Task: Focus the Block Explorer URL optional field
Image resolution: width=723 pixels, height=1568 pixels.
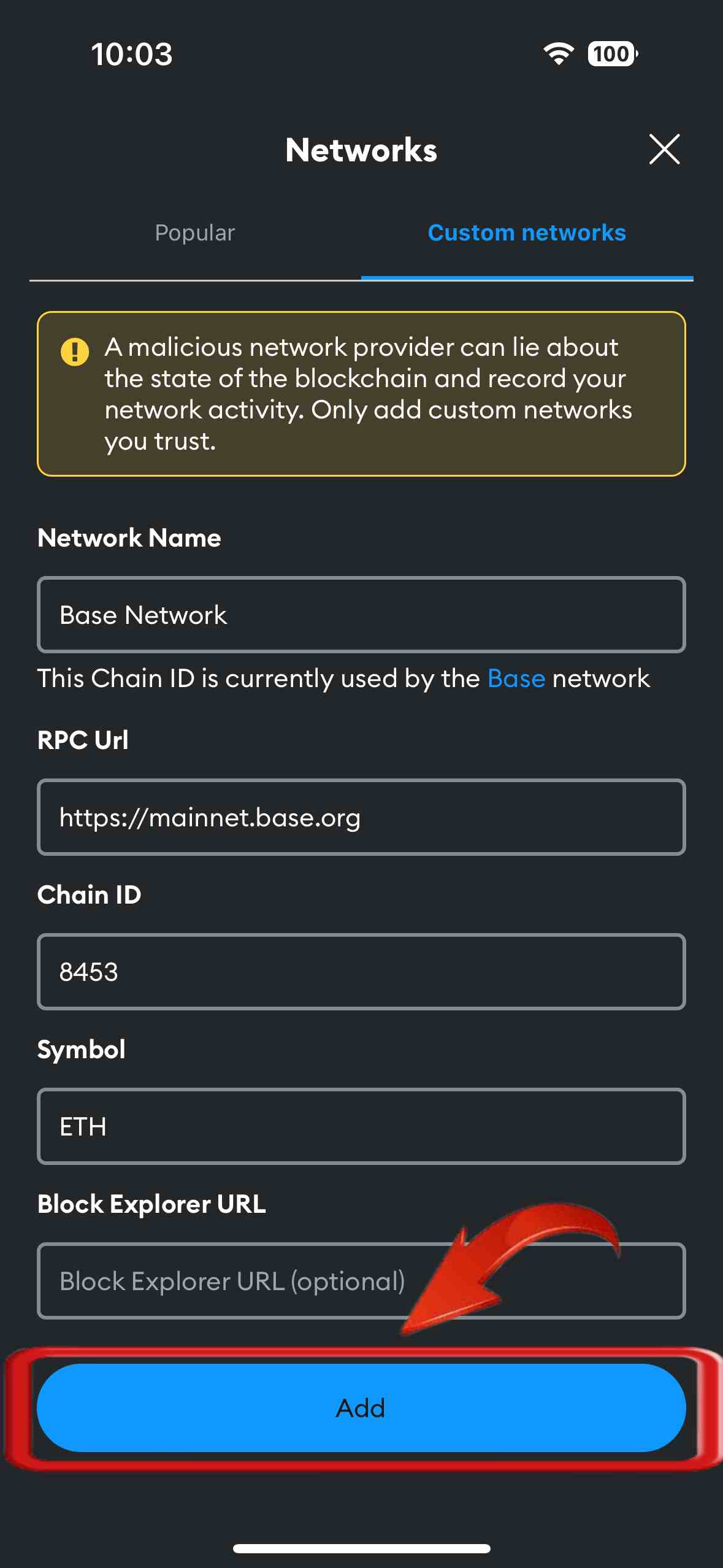Action: tap(361, 1281)
